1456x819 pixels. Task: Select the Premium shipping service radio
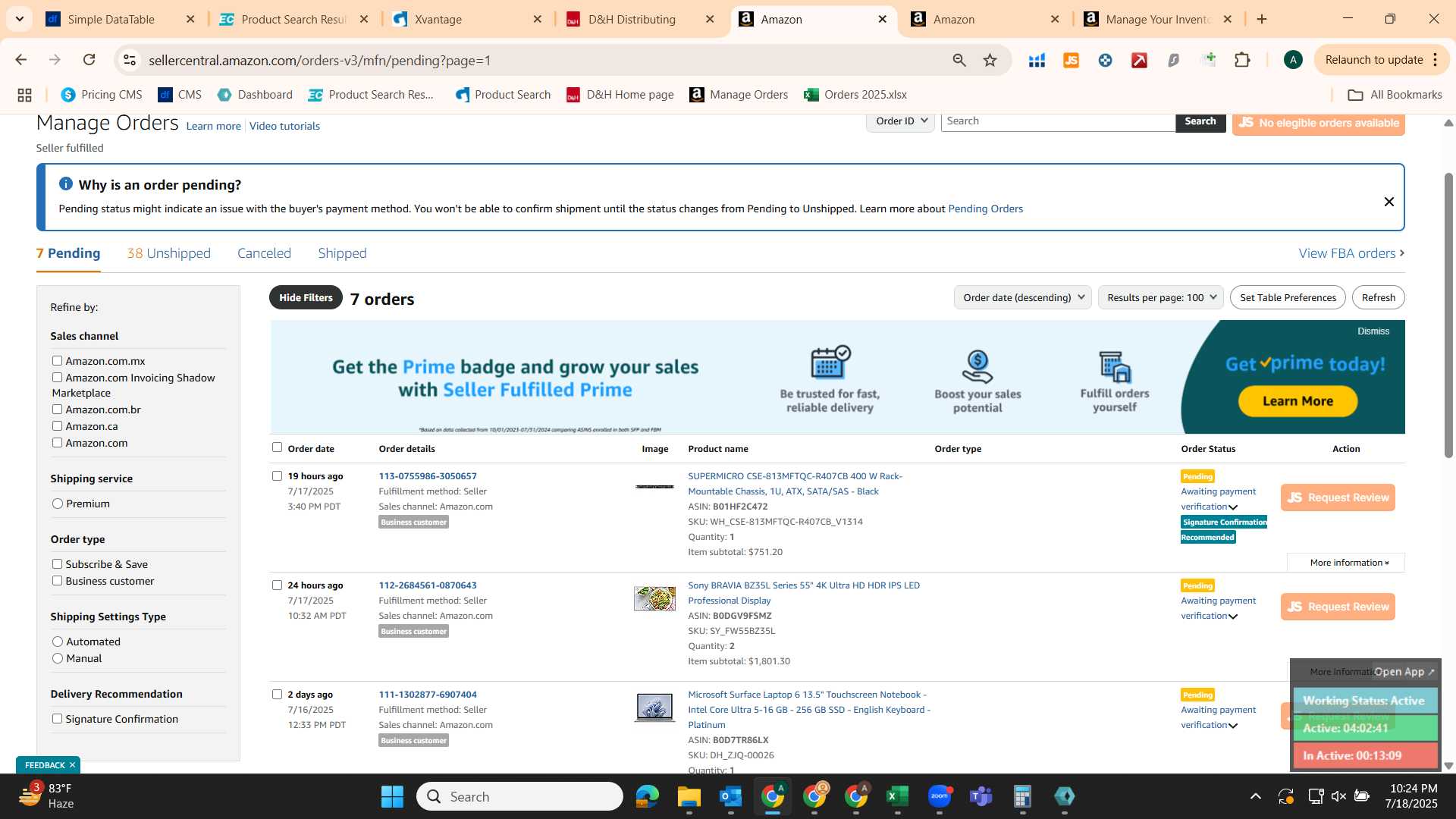point(58,504)
